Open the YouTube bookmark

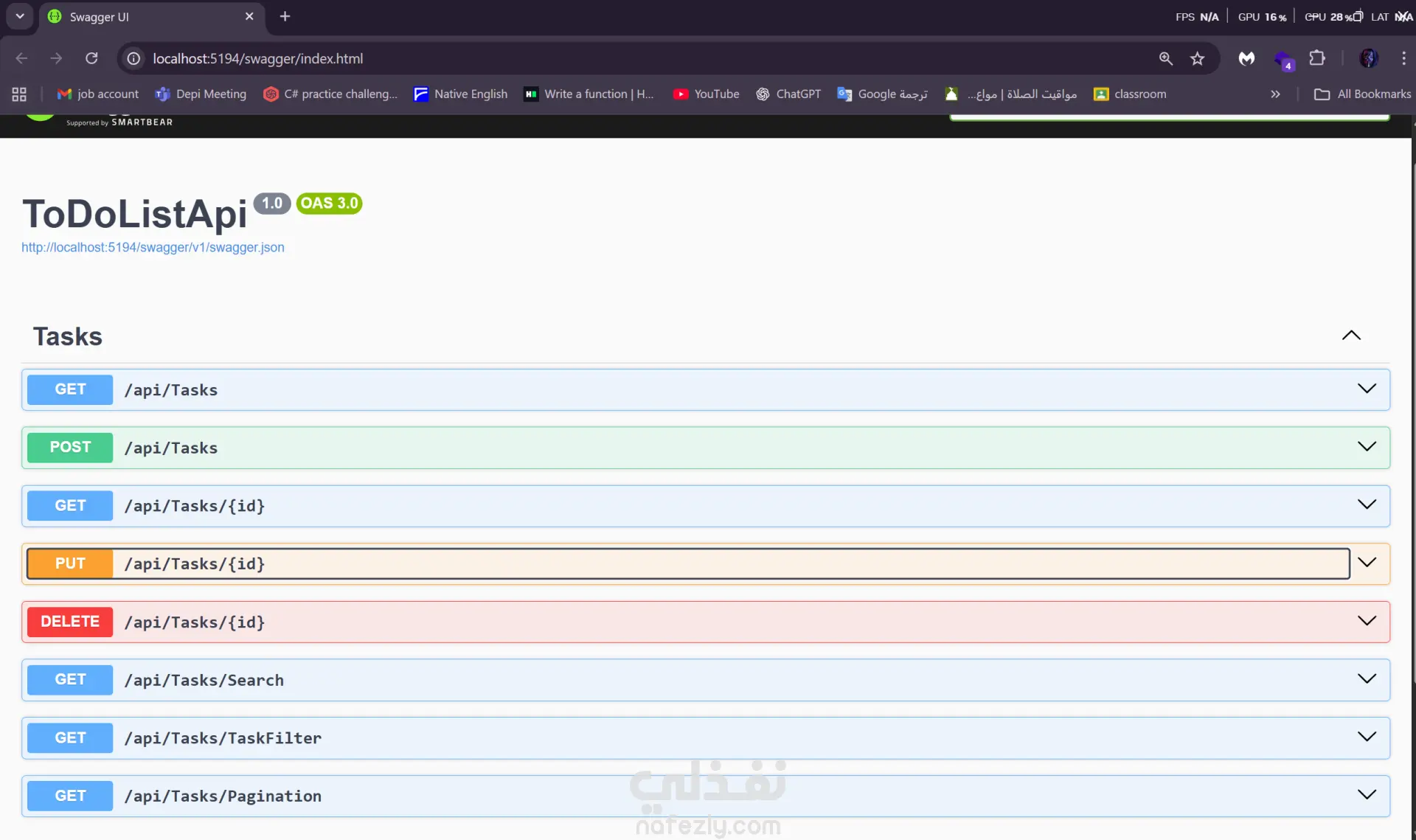tap(706, 94)
